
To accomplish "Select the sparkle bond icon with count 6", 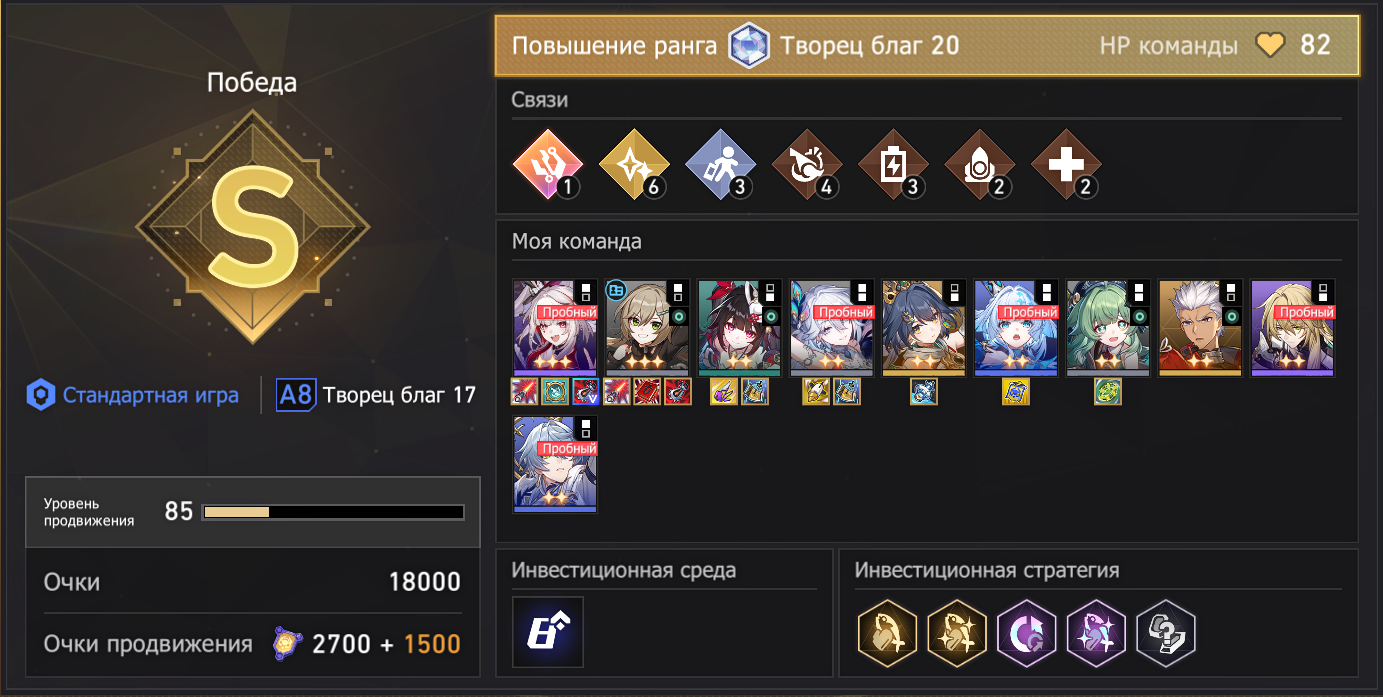I will coord(633,164).
